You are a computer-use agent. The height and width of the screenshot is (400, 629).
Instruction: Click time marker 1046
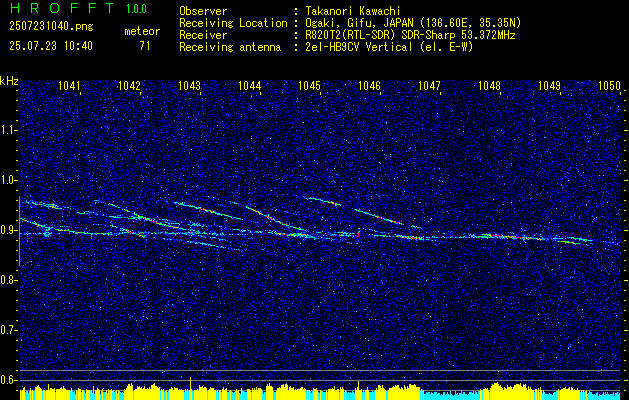(369, 85)
